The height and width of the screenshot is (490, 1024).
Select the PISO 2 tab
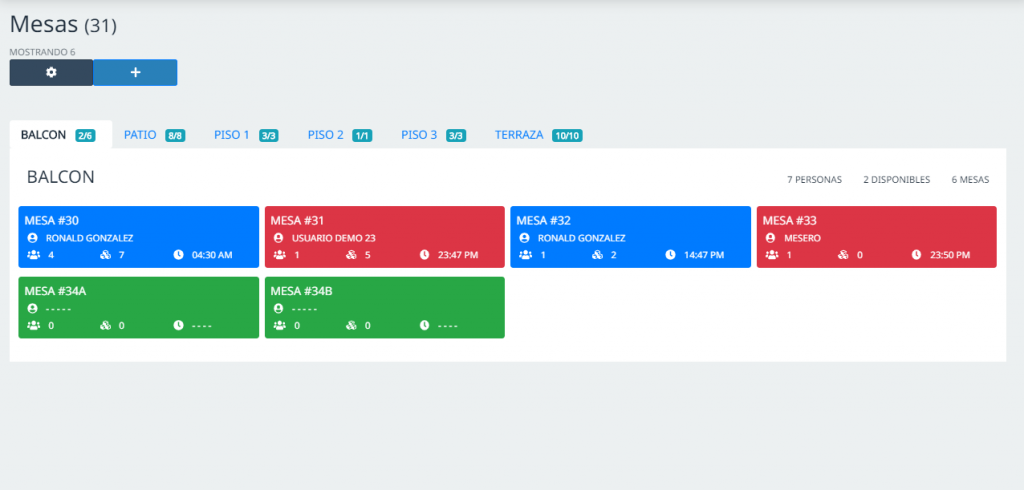click(326, 135)
